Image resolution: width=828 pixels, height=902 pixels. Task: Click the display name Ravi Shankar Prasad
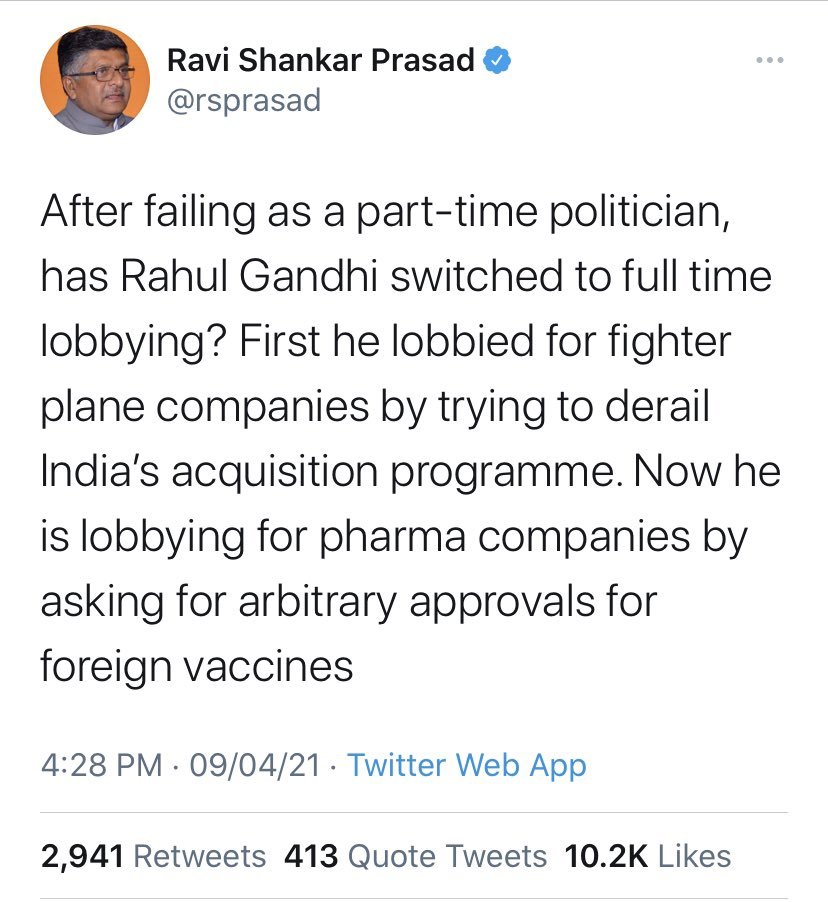click(x=320, y=61)
